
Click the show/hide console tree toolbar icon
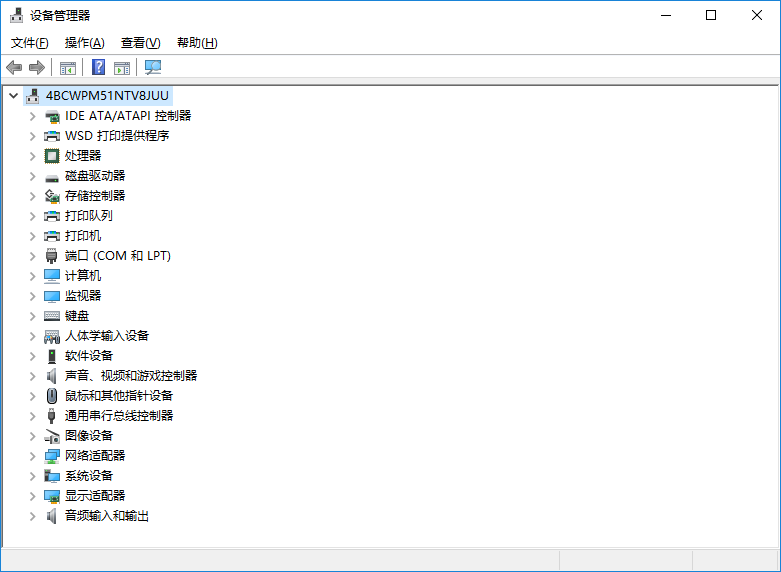tap(68, 67)
